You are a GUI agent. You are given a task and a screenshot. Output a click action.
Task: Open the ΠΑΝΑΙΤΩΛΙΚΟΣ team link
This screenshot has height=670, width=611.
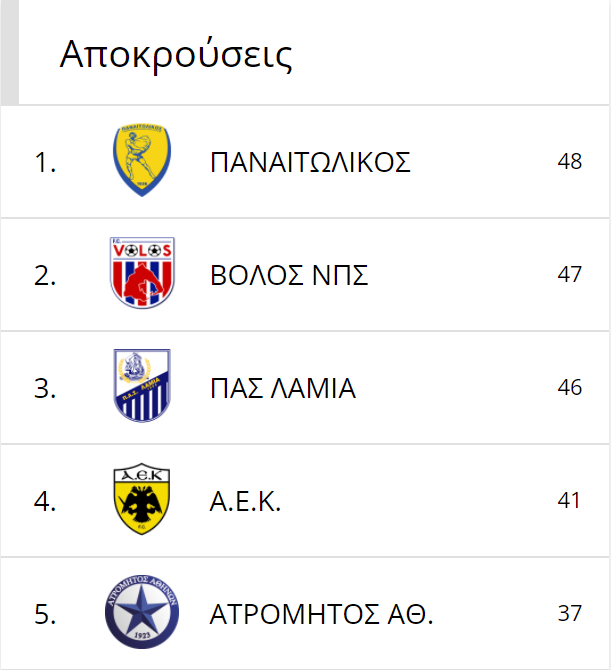pyautogui.click(x=310, y=162)
